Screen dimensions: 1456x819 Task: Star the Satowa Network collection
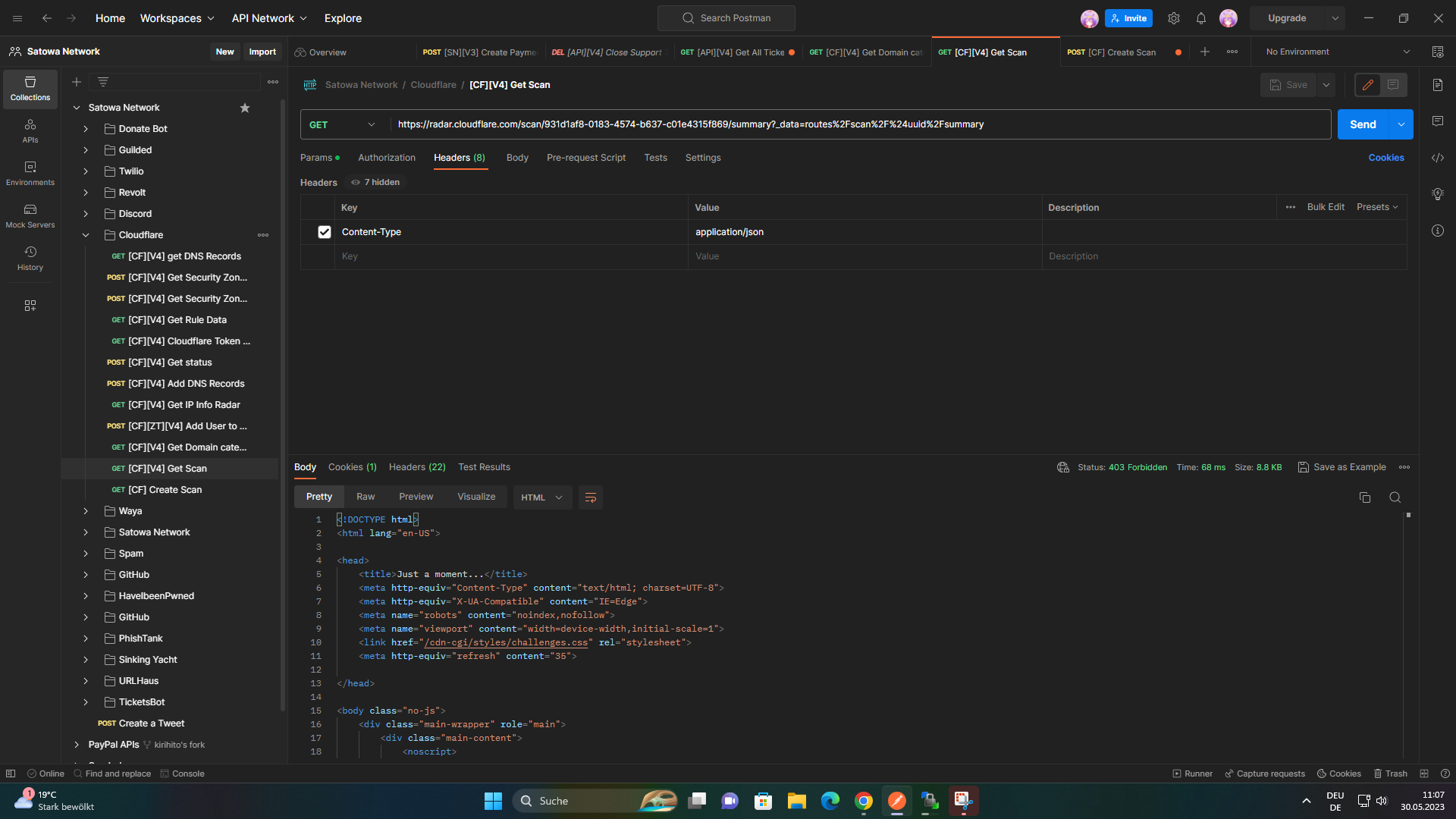[244, 108]
